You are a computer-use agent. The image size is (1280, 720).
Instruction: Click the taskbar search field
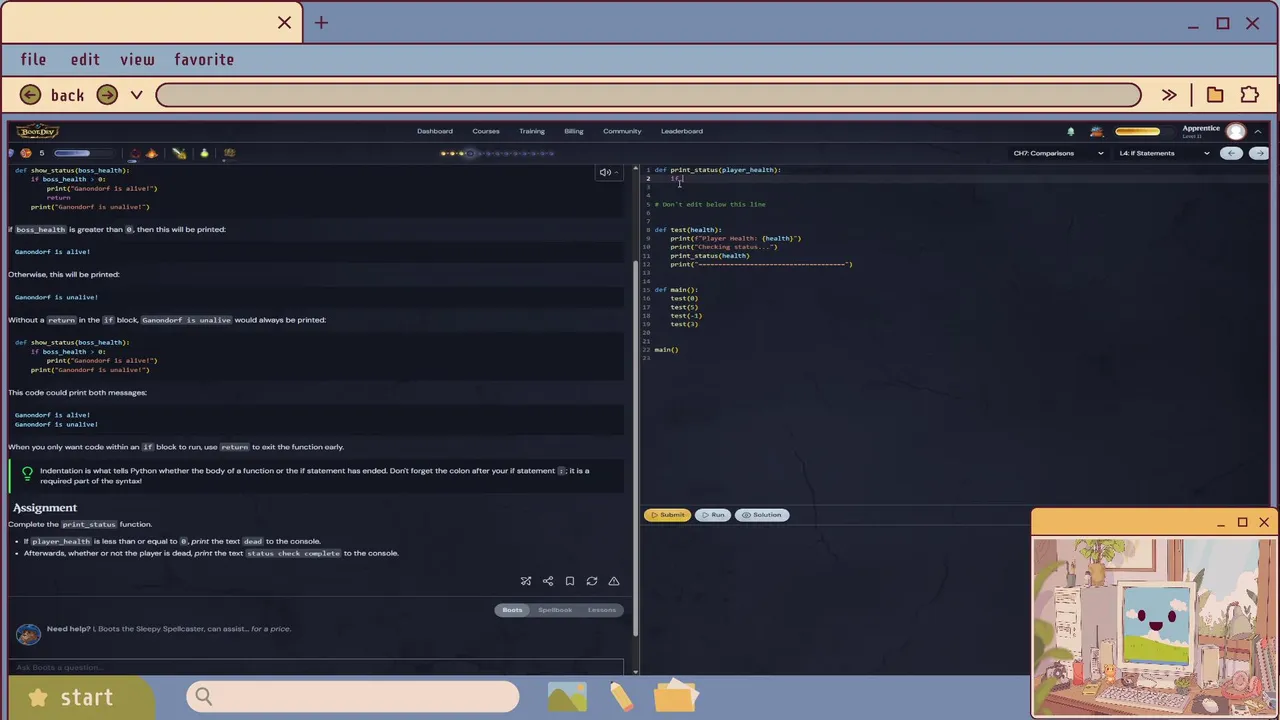coord(352,697)
